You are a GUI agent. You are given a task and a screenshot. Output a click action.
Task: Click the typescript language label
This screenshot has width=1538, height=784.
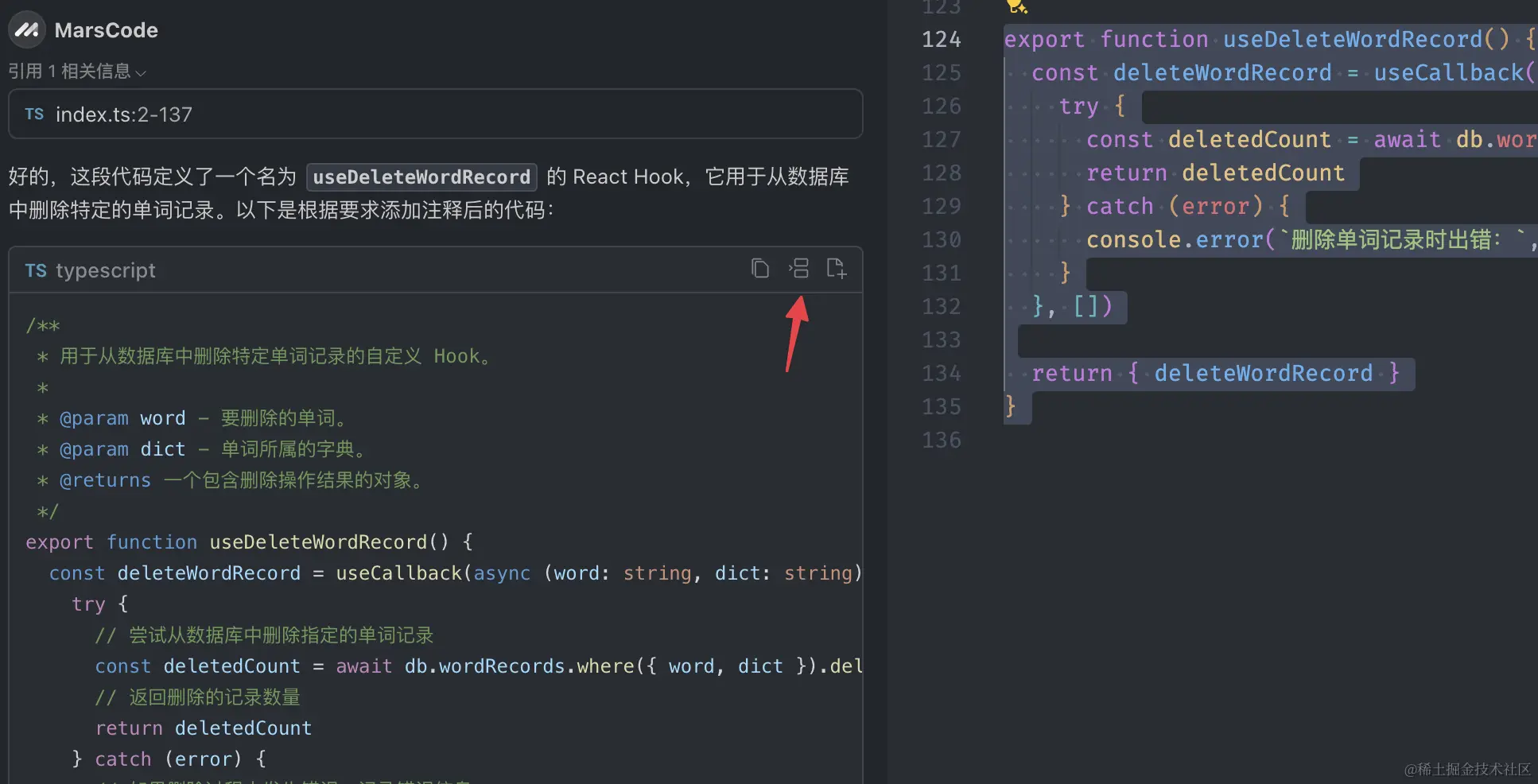click(x=106, y=270)
